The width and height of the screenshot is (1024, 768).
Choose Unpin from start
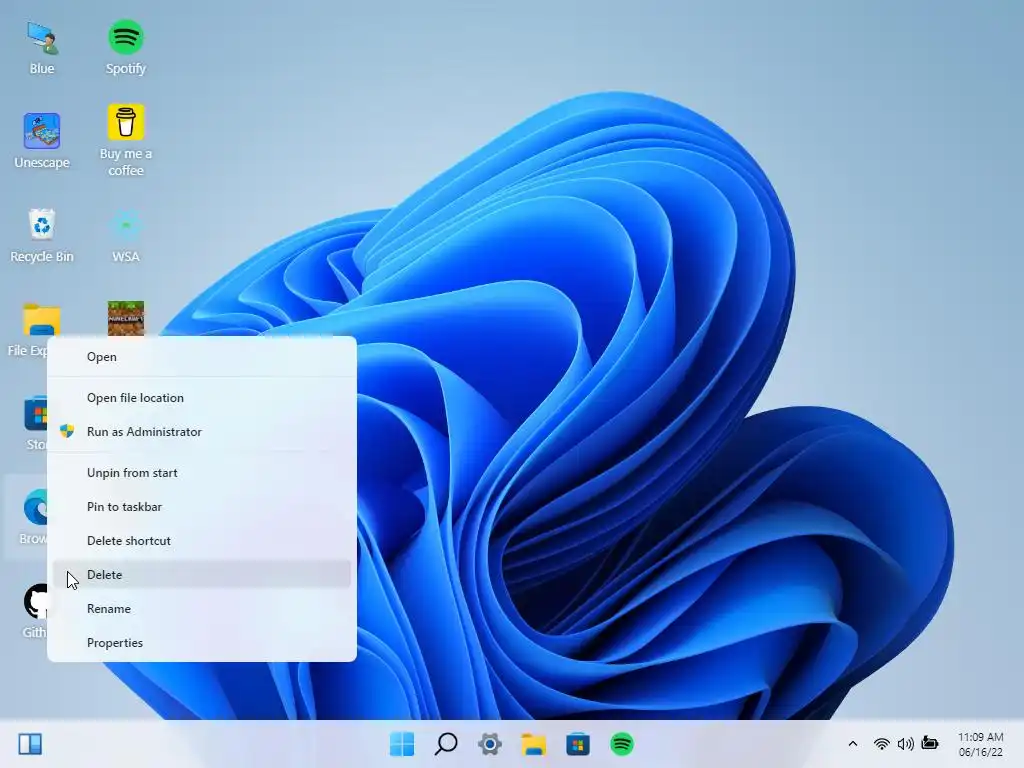click(x=202, y=473)
